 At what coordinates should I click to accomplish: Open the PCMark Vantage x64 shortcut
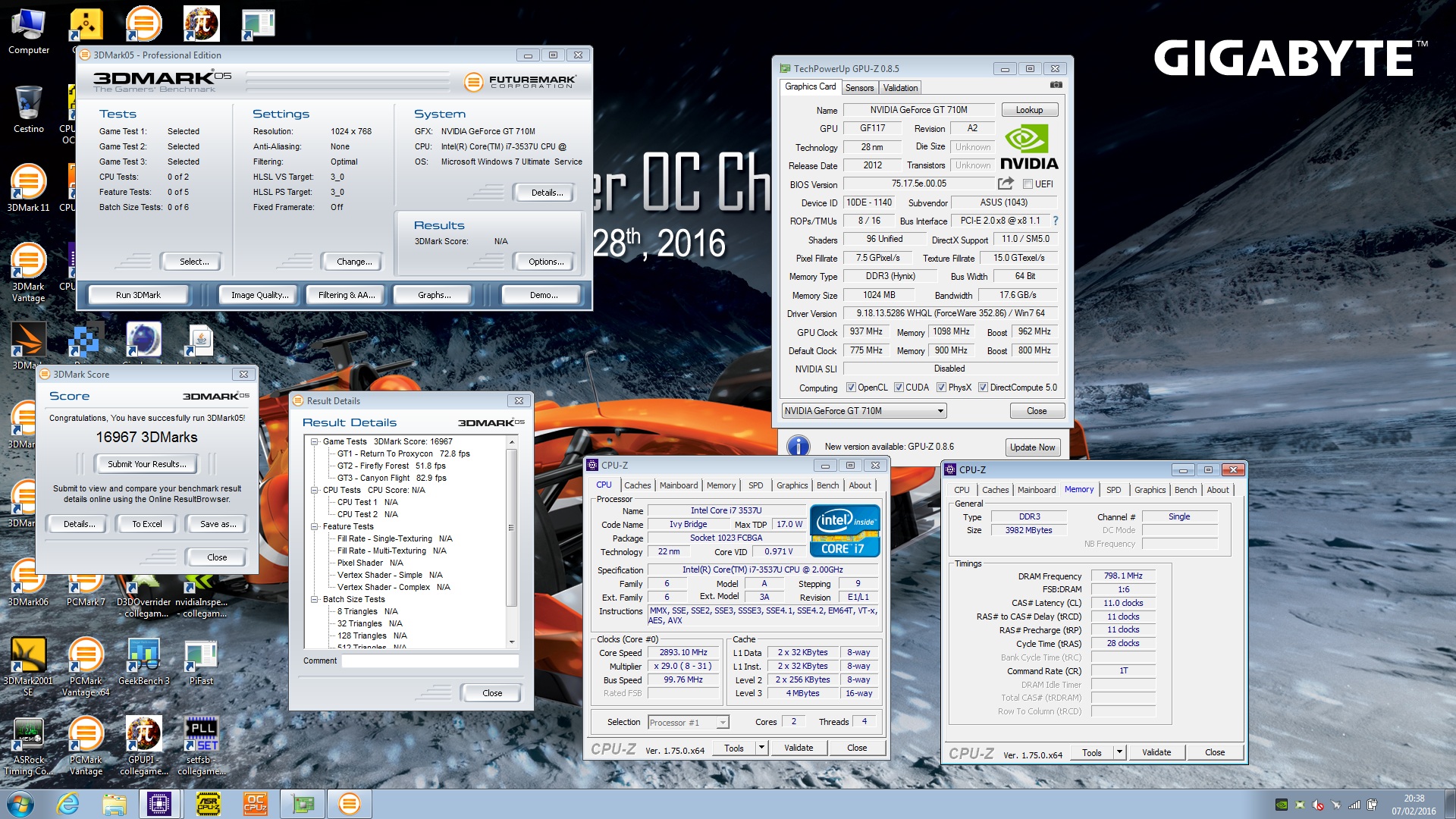click(x=86, y=667)
